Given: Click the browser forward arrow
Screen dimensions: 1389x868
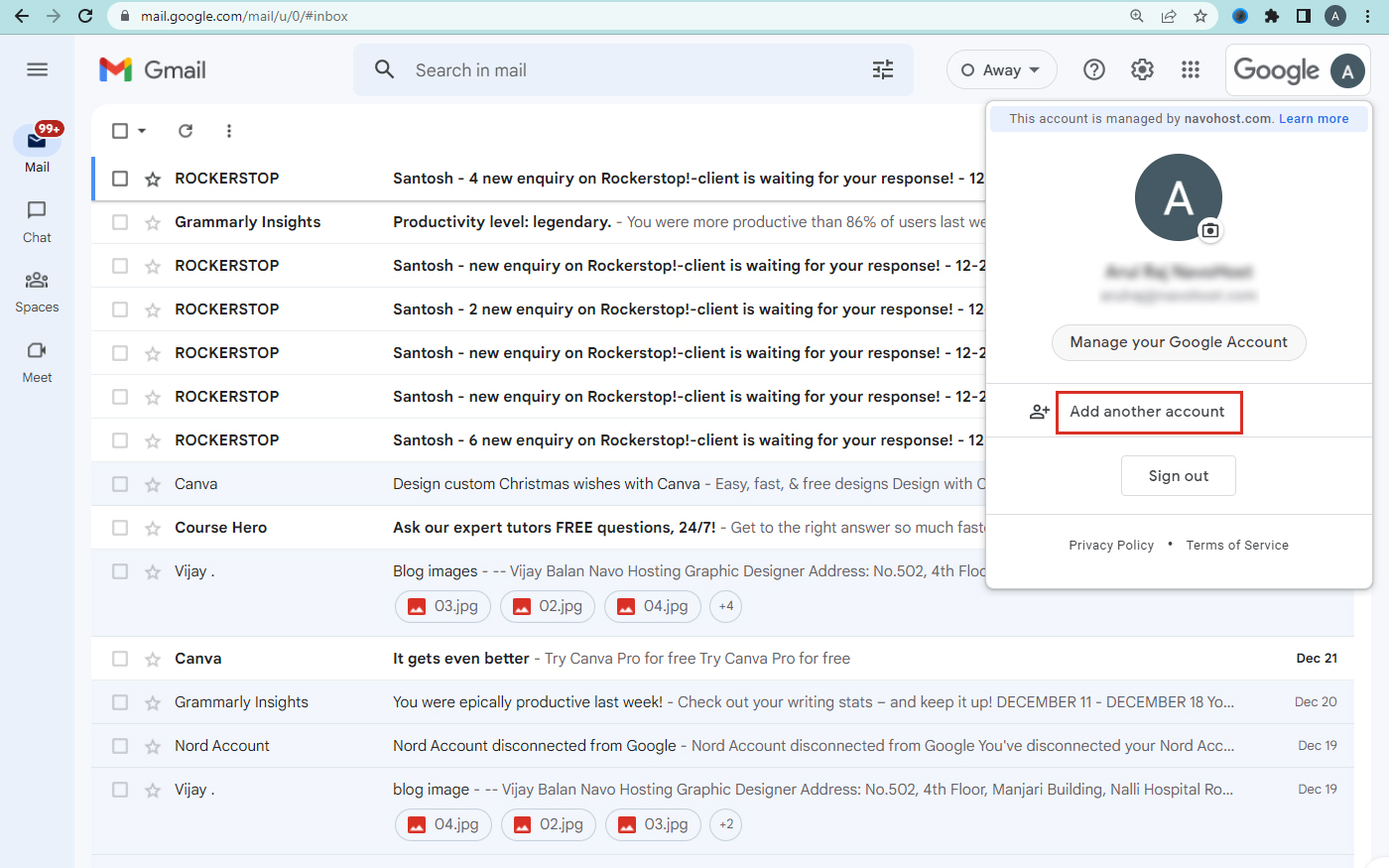Looking at the screenshot, I should pos(54,16).
